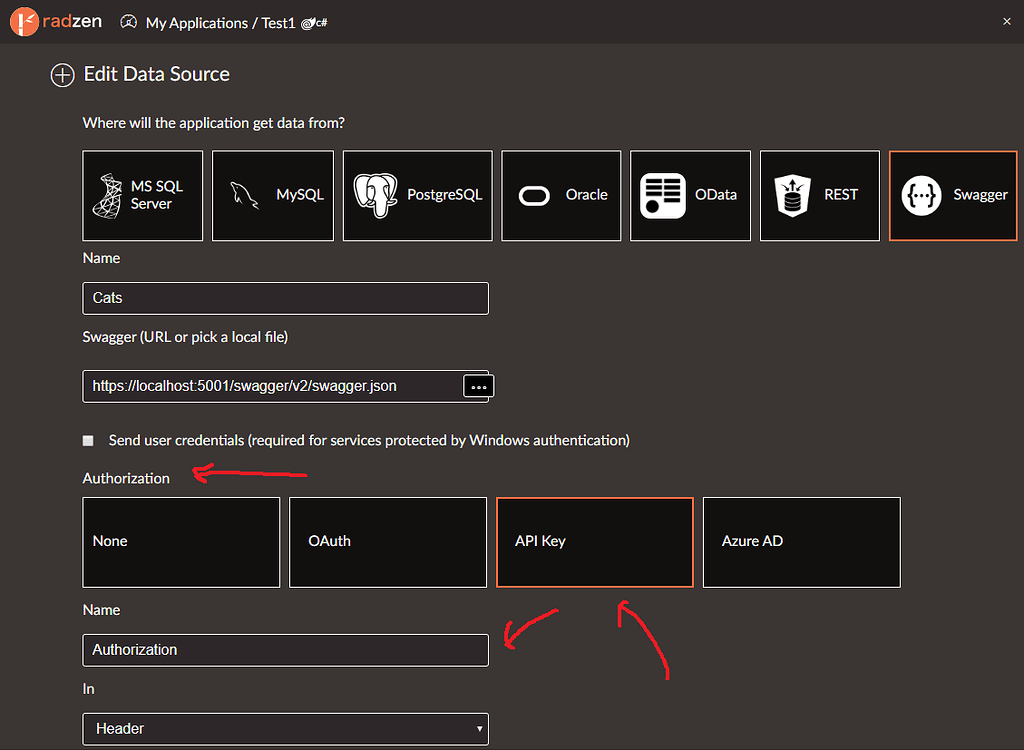Viewport: 1024px width, 750px height.
Task: Select None as authorization type
Action: (x=180, y=541)
